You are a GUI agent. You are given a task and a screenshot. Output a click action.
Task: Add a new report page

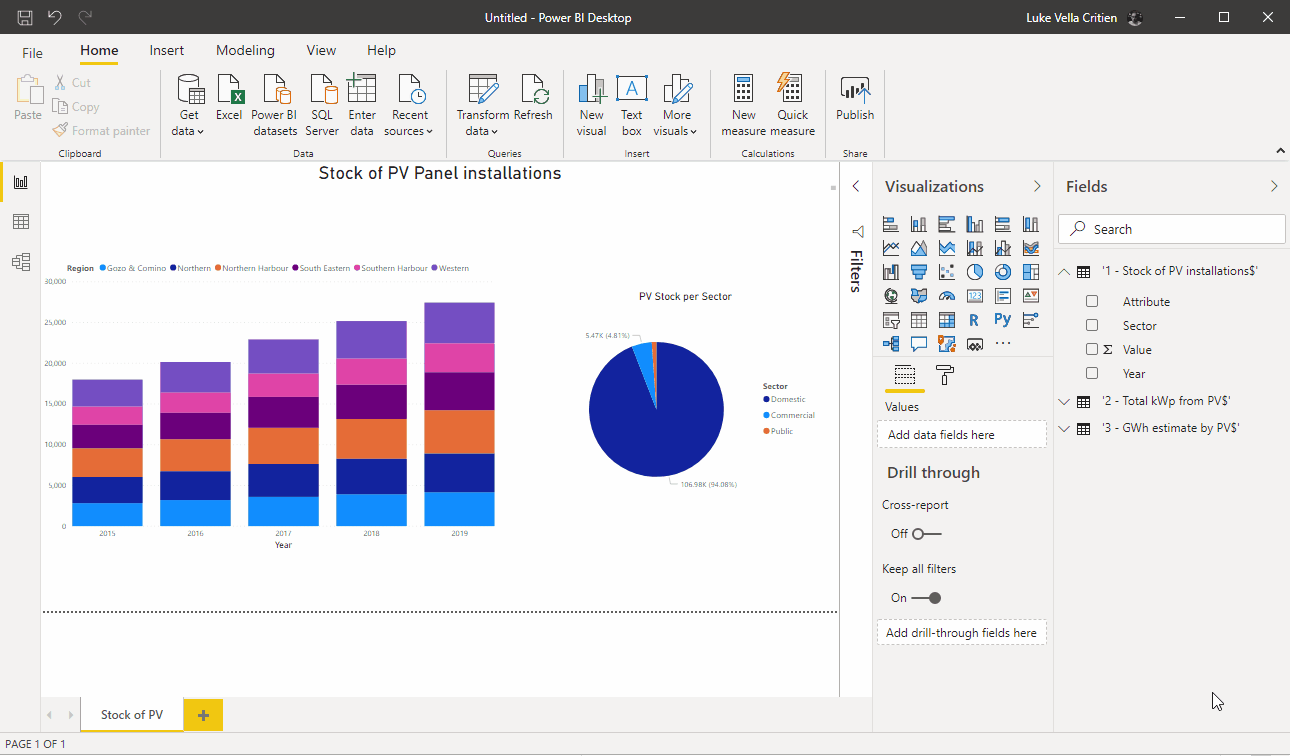tap(203, 715)
